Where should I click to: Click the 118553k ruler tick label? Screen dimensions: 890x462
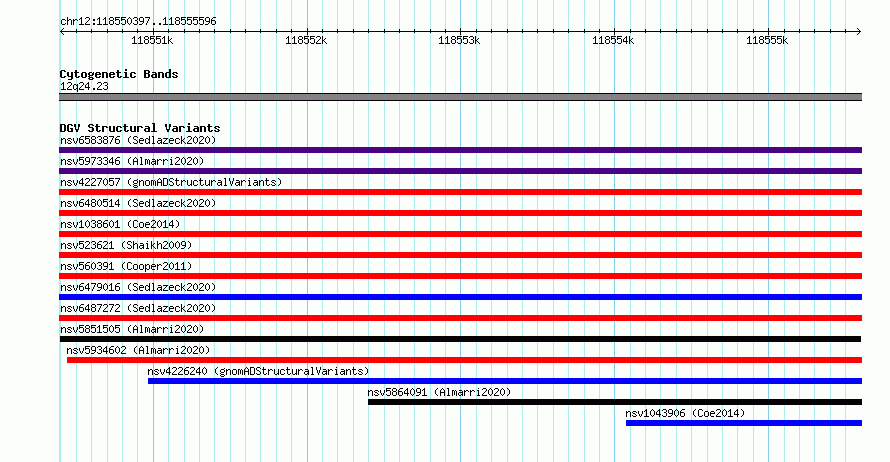pos(459,40)
